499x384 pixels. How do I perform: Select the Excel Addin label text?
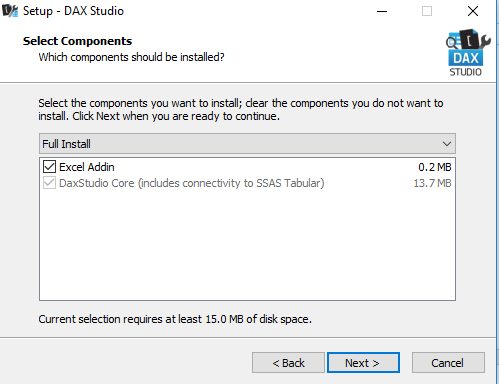point(87,167)
